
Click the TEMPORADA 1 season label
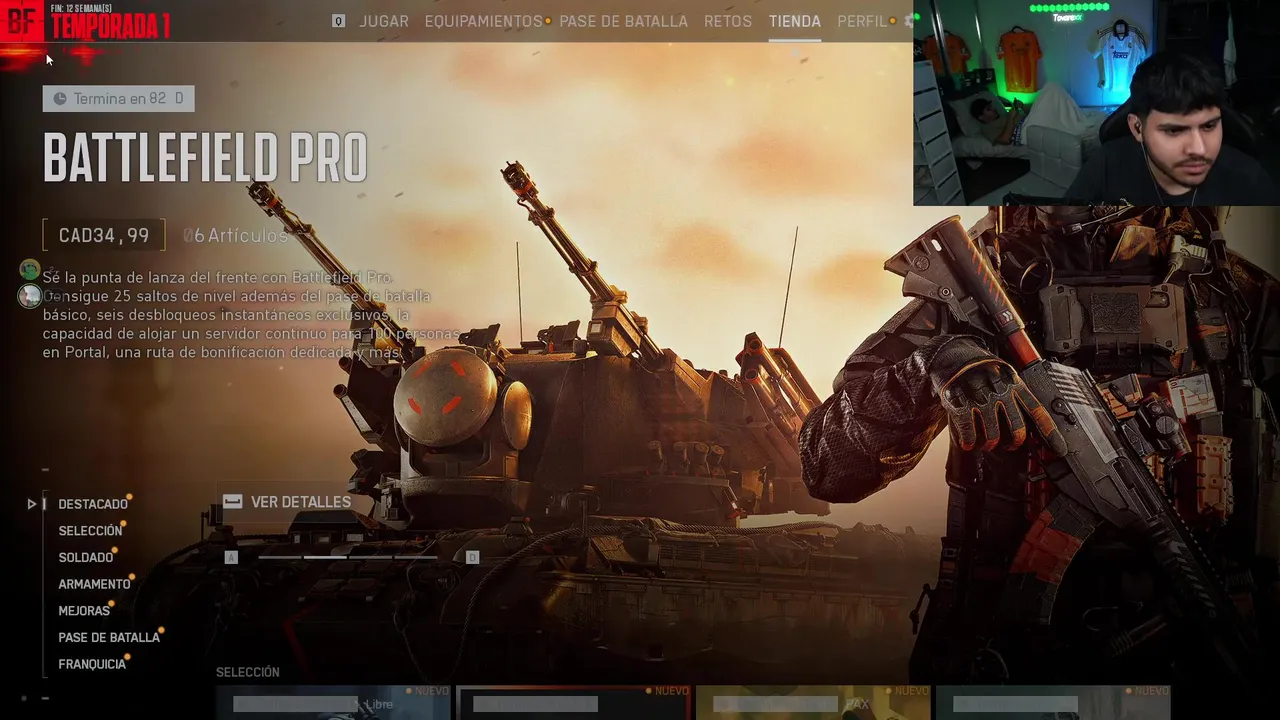[110, 27]
